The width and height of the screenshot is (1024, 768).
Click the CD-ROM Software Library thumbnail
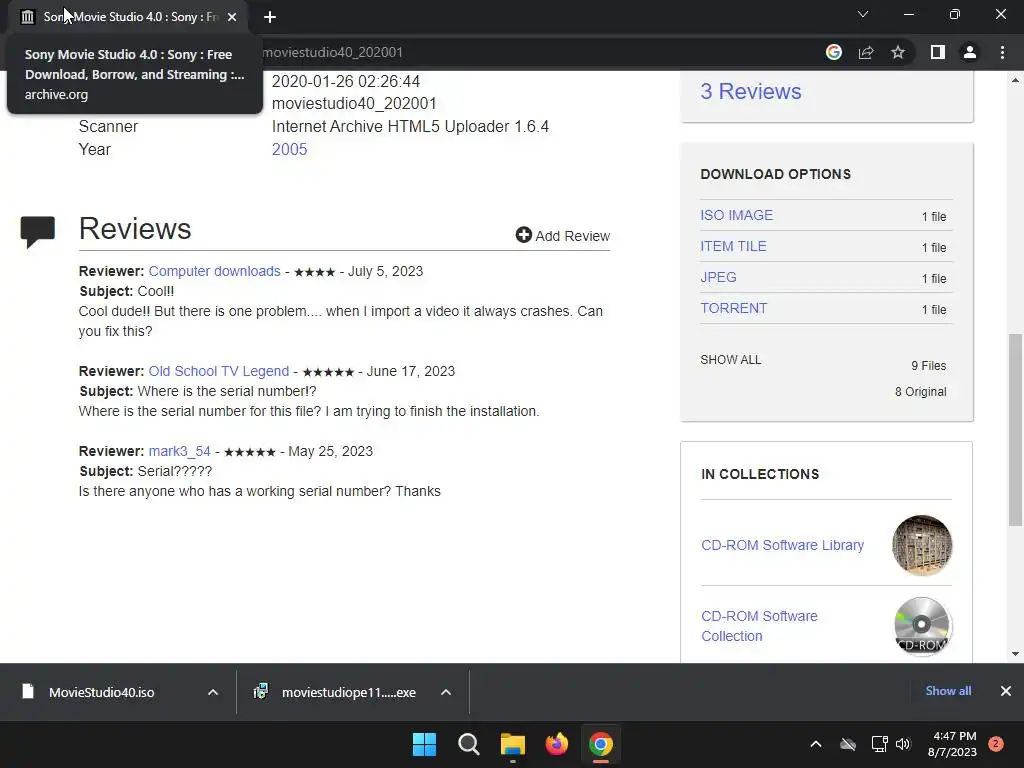coord(921,545)
